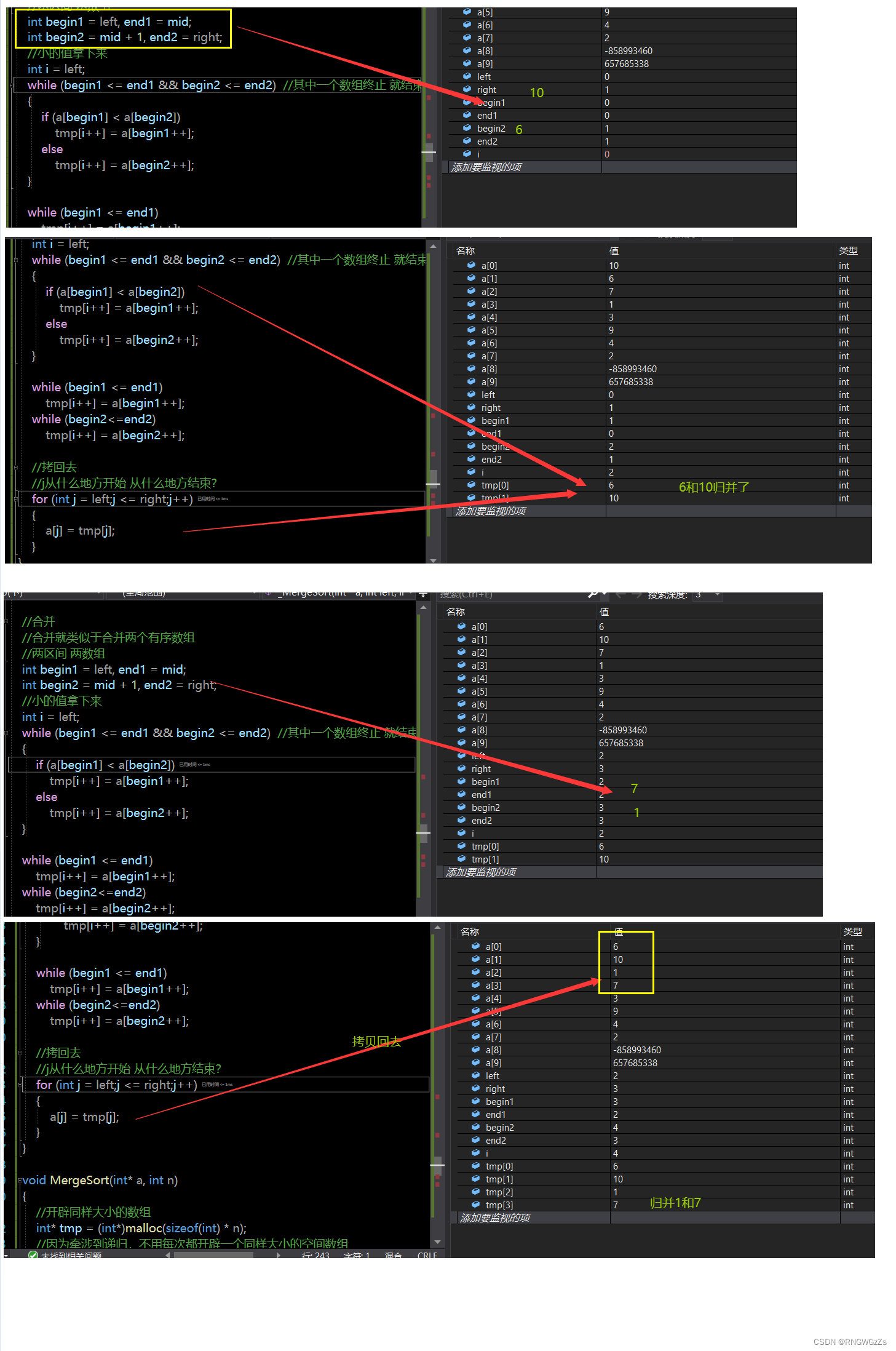Collapse the while loop in the third editor
The width and height of the screenshot is (896, 1351).
click(7, 733)
